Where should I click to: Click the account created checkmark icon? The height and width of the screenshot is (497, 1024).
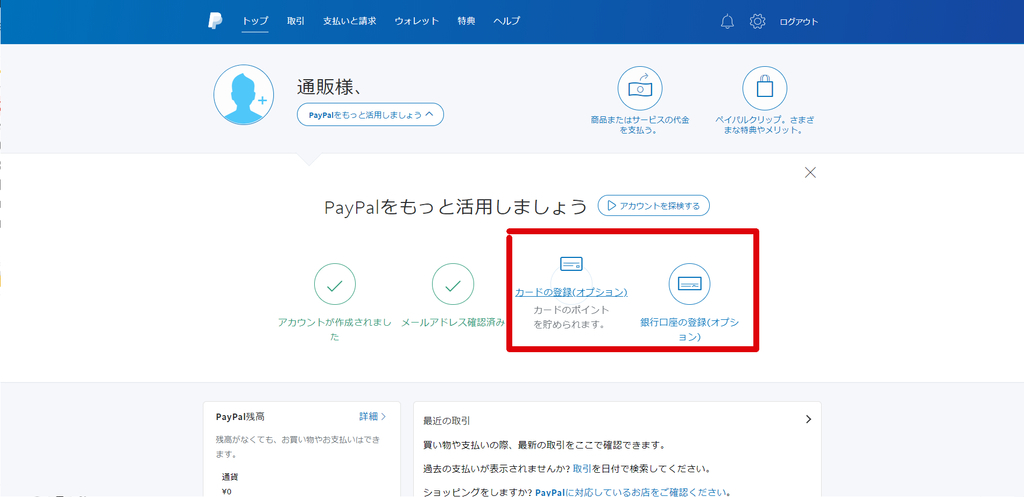coord(335,285)
